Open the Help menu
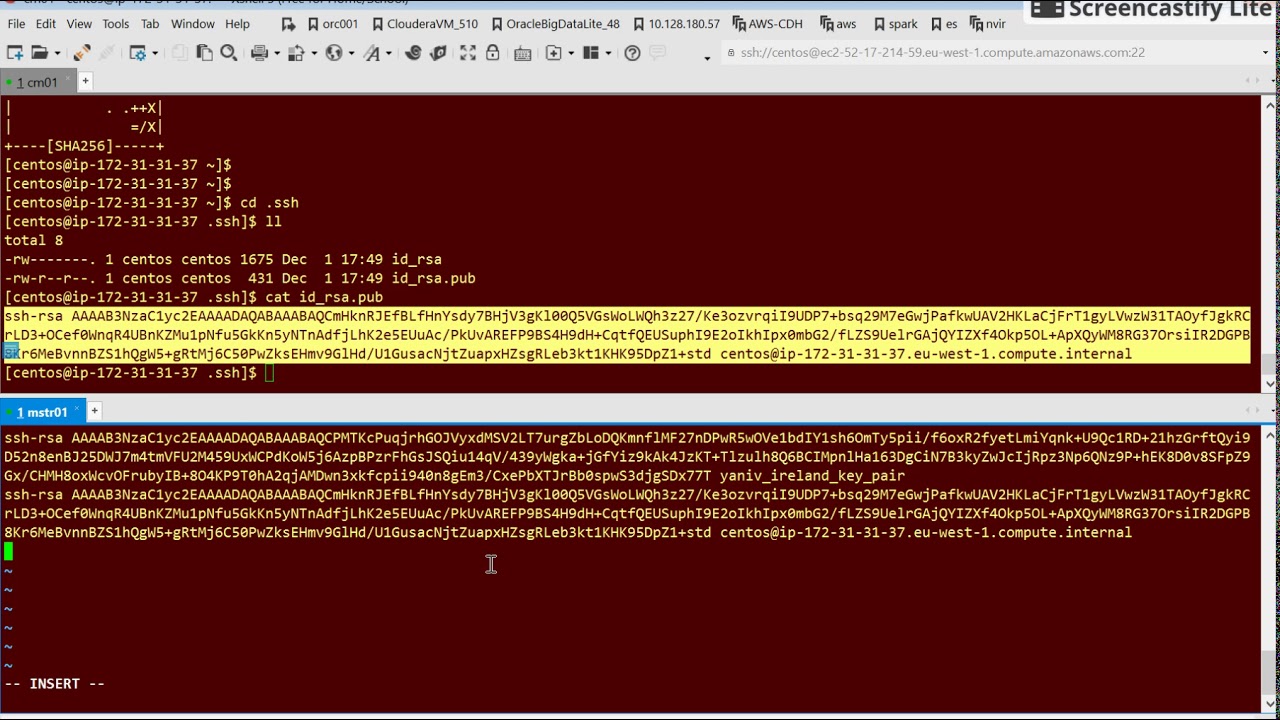The image size is (1280, 720). (237, 23)
